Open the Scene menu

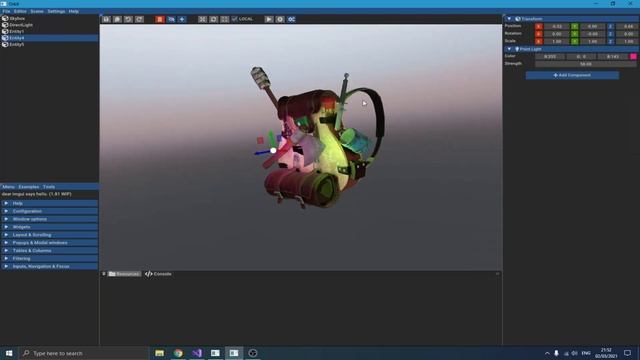37,11
